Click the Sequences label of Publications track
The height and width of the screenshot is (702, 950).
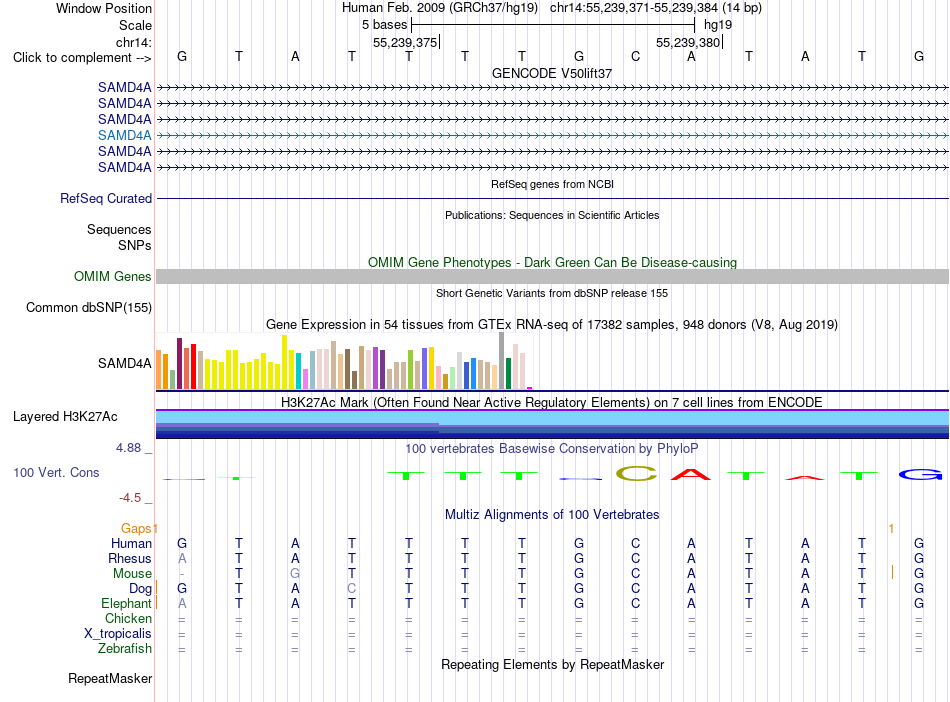119,229
